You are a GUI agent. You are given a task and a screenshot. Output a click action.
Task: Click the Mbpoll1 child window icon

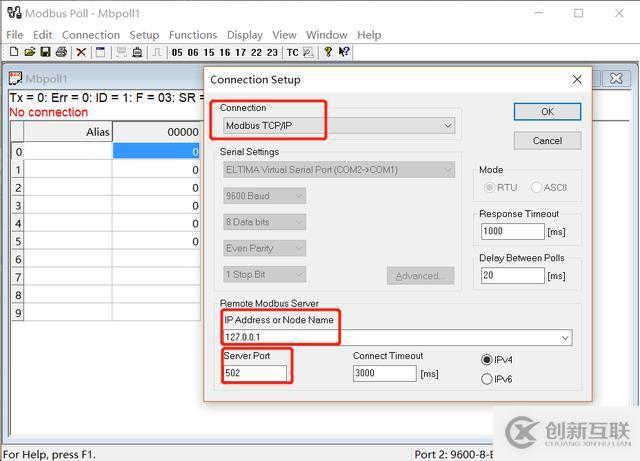point(16,78)
